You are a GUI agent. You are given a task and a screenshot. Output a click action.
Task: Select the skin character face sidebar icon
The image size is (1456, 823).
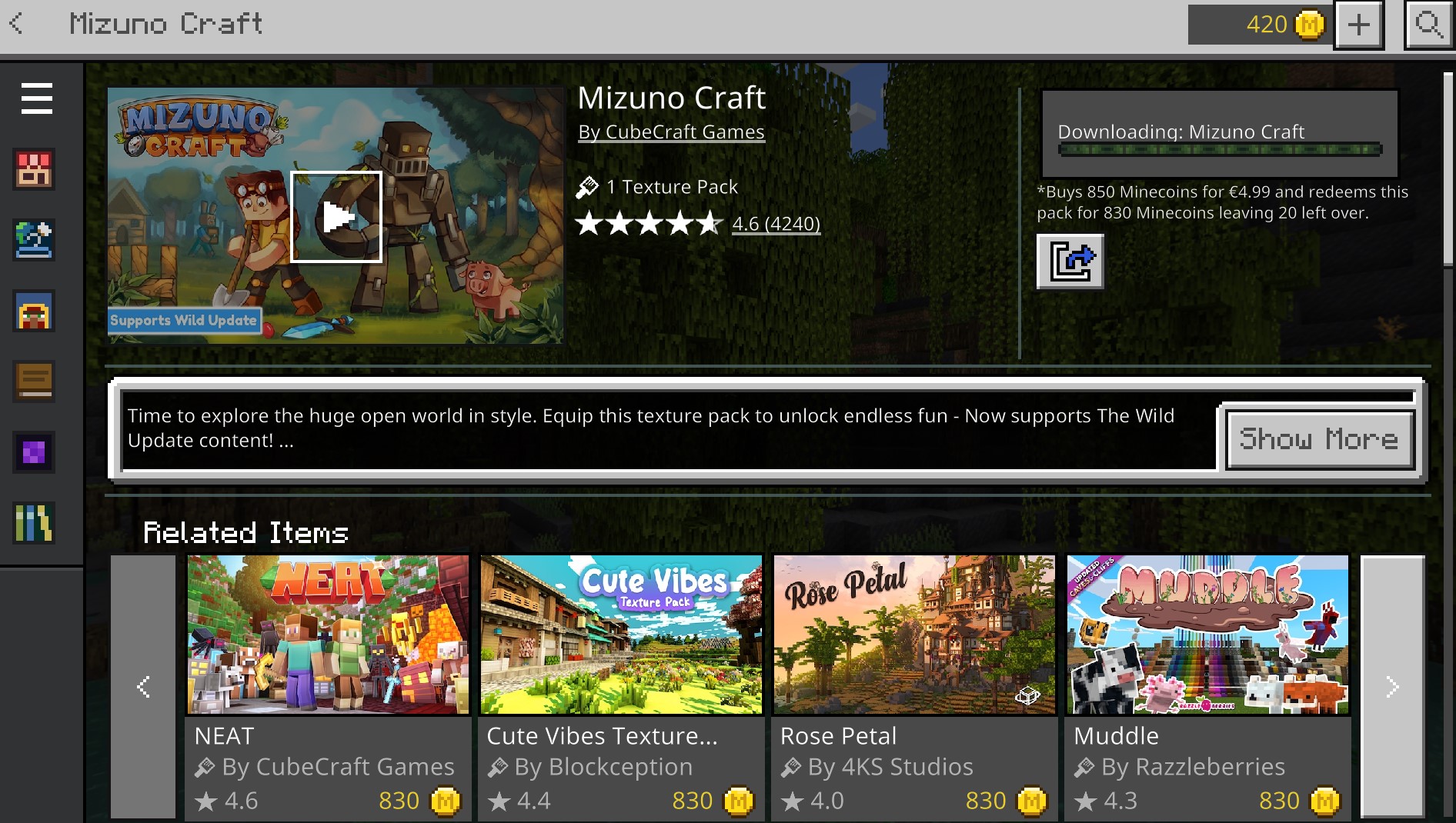[34, 311]
